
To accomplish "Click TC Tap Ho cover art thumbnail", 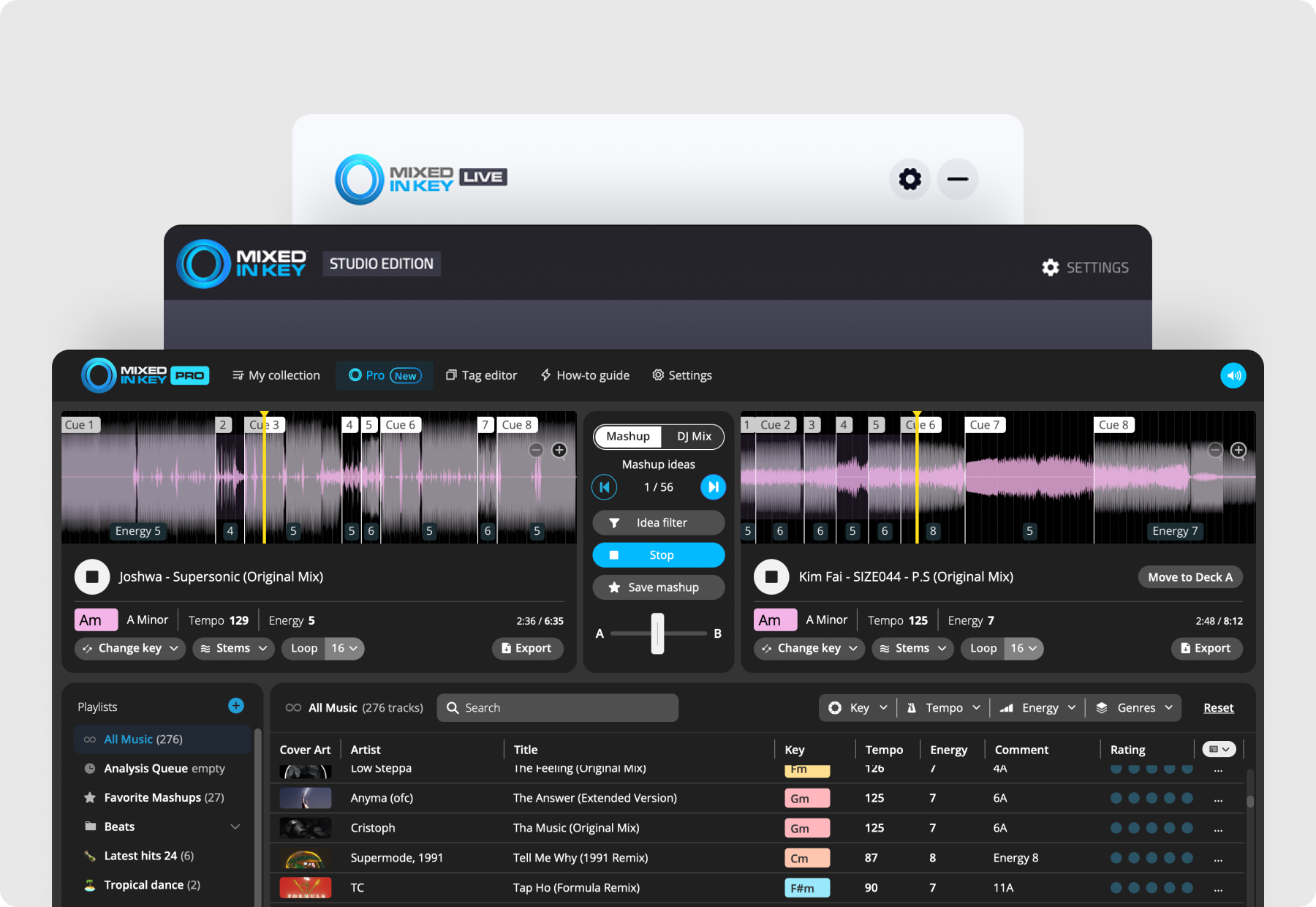I will [x=306, y=888].
